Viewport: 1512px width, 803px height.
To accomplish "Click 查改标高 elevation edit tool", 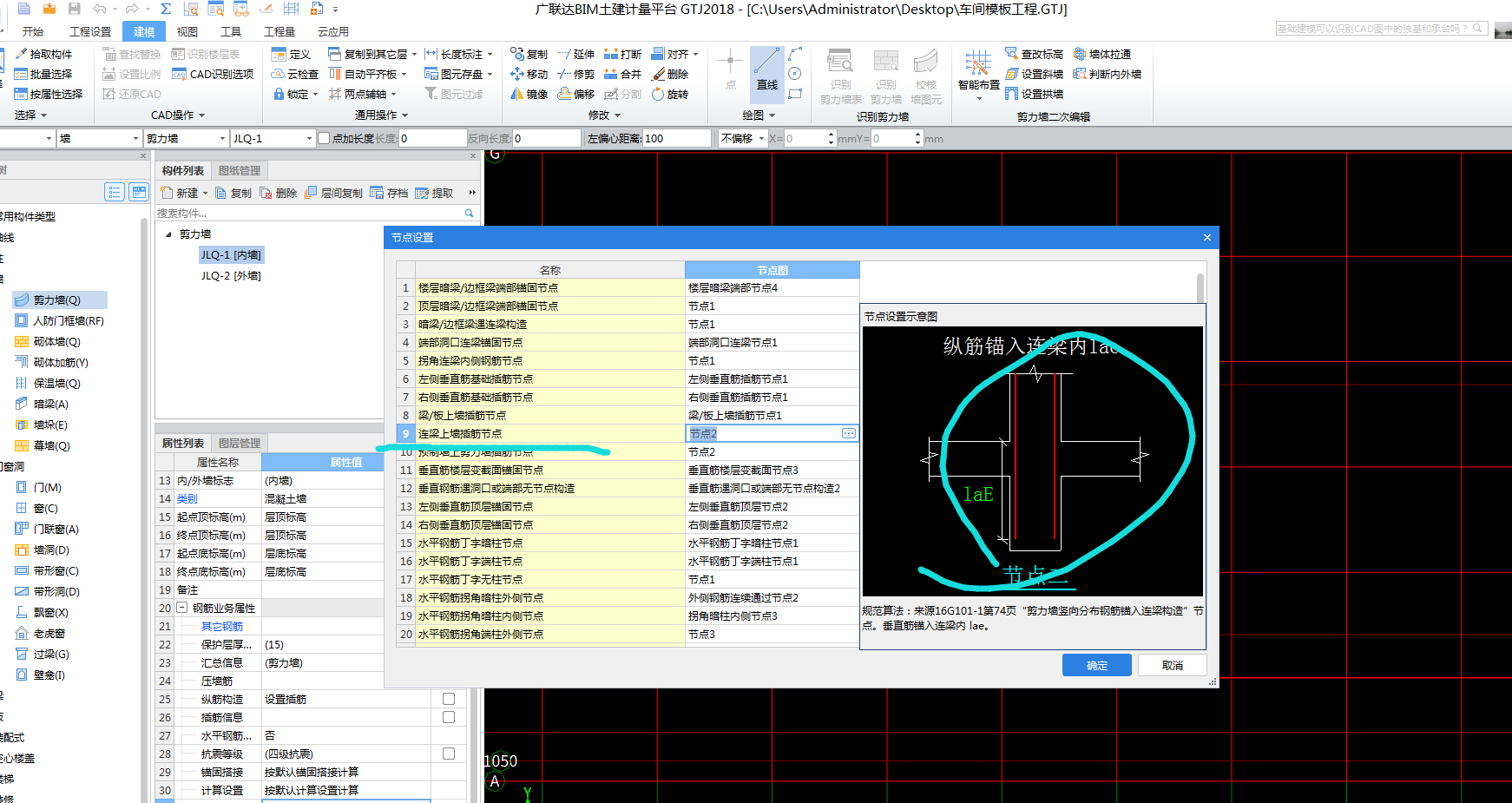I will point(1035,54).
